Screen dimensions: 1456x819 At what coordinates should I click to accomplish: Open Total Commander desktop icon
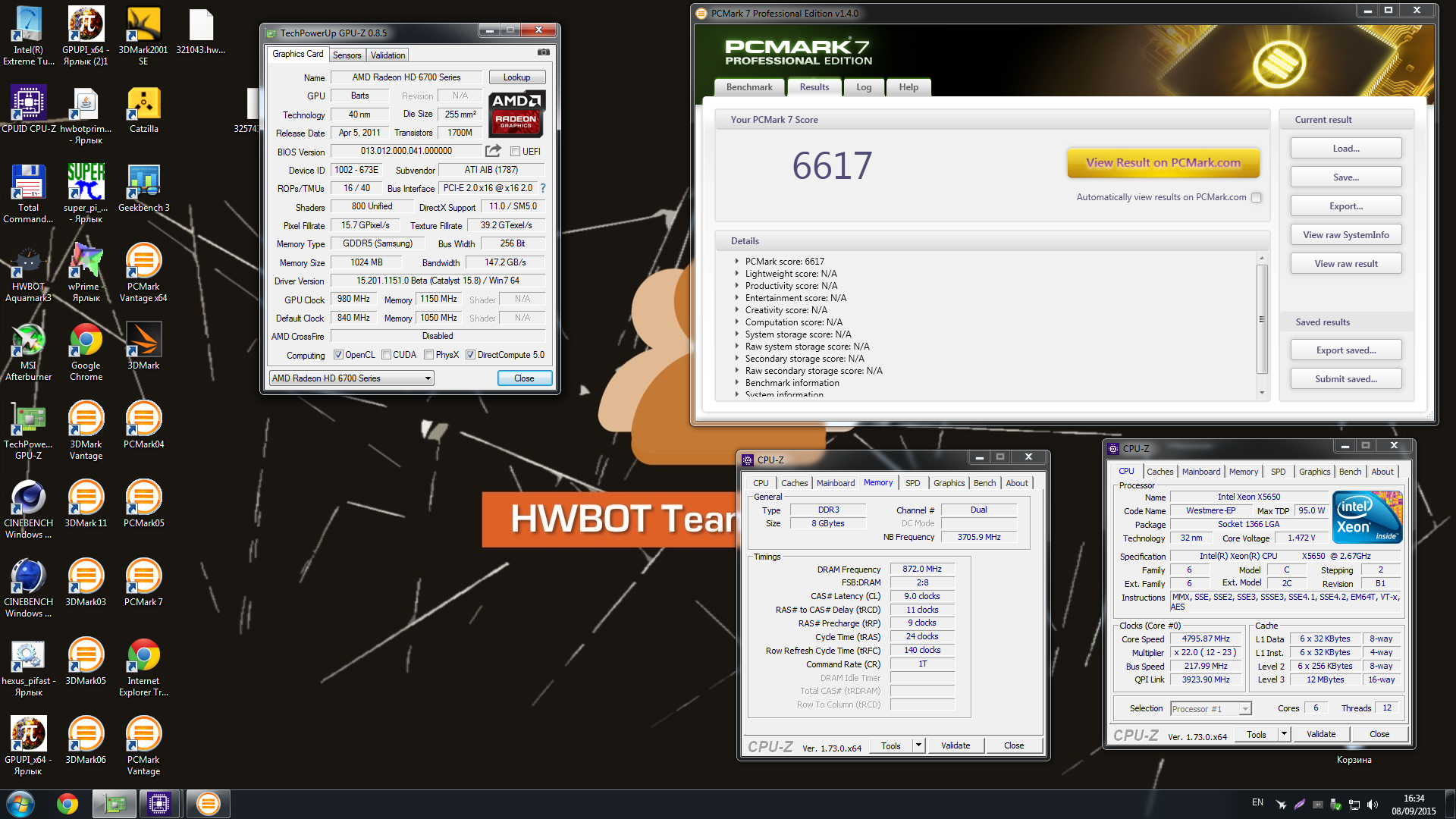click(x=29, y=193)
